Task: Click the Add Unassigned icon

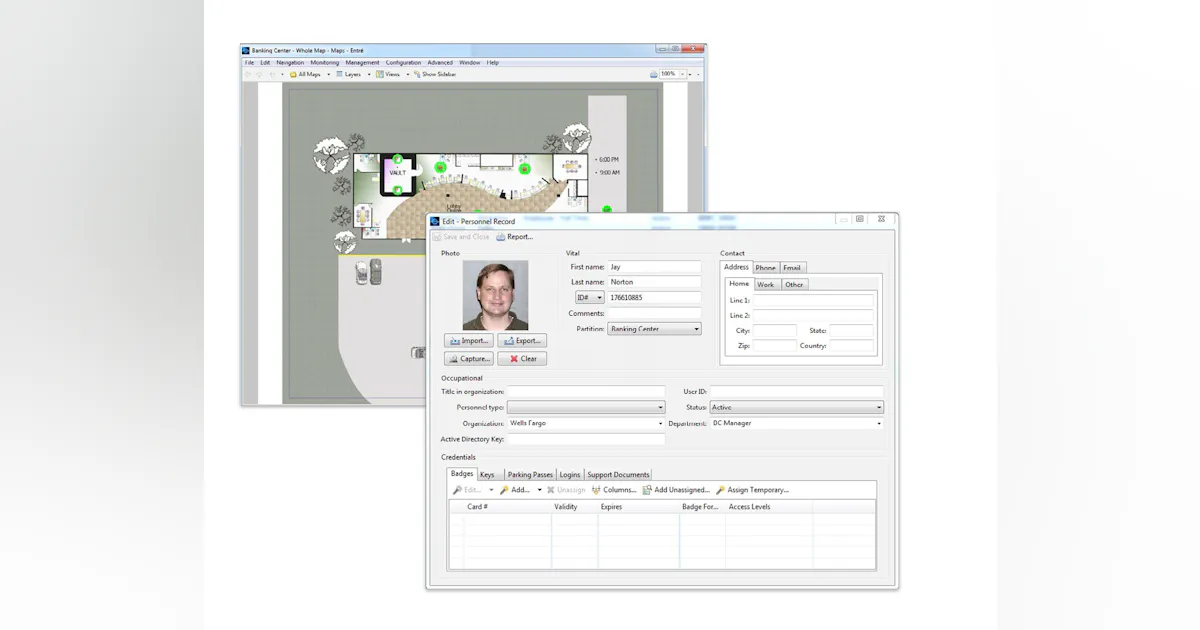Action: pos(647,490)
